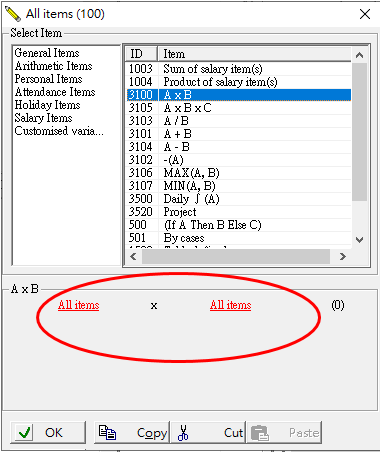Click the pencil icon in title bar
The image size is (381, 452).
coord(13,14)
